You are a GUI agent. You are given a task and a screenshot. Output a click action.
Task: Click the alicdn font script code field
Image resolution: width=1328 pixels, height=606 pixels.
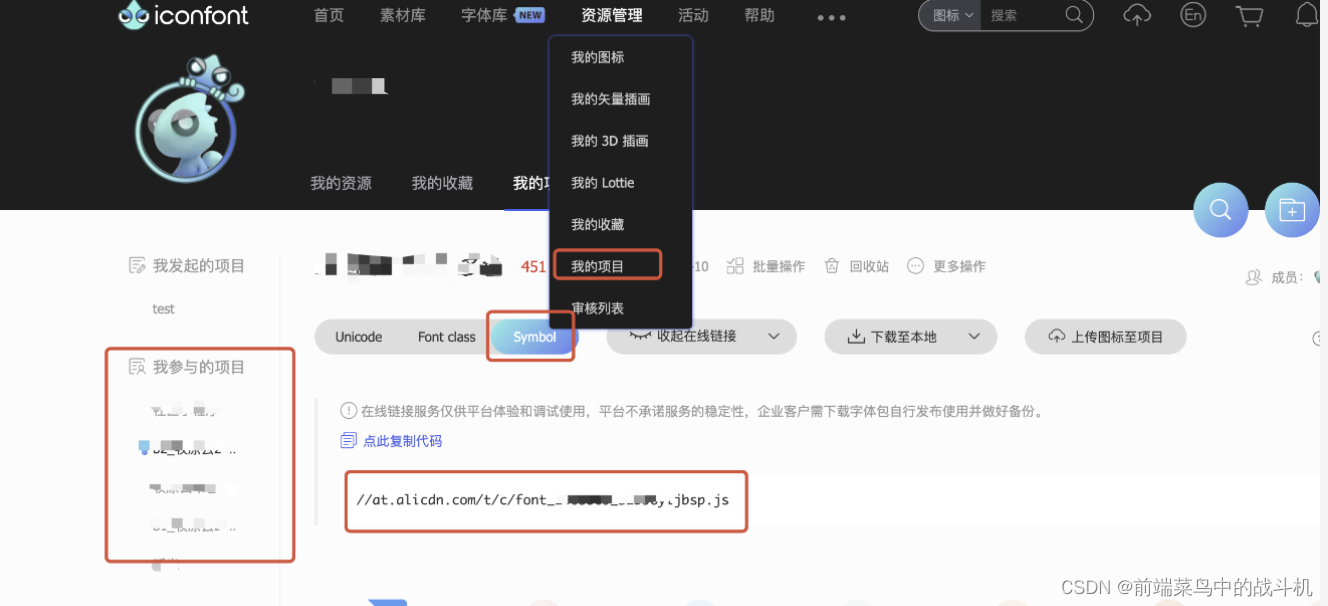[546, 500]
